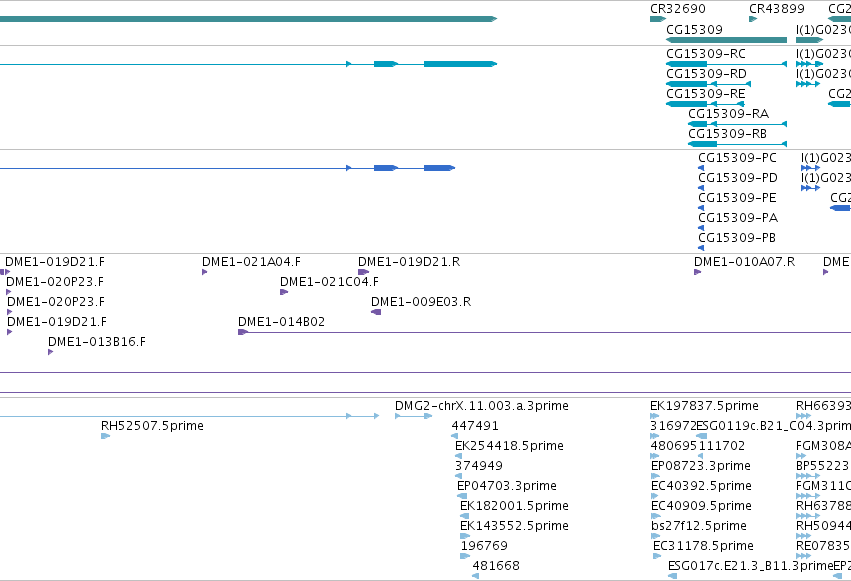851x581 pixels.
Task: Click EST feature 480695
Action: (x=674, y=446)
